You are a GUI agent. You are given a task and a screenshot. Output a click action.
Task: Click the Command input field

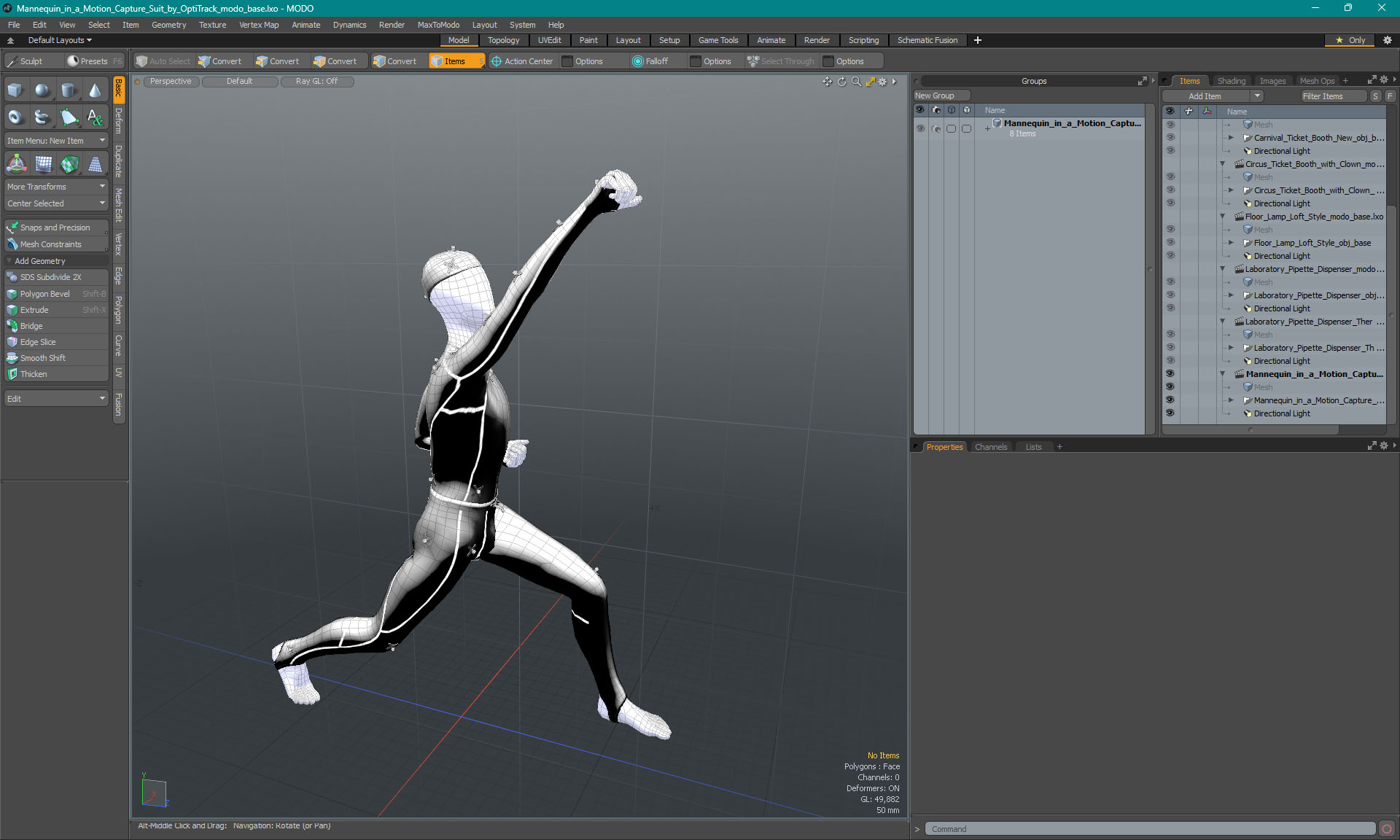[1150, 829]
